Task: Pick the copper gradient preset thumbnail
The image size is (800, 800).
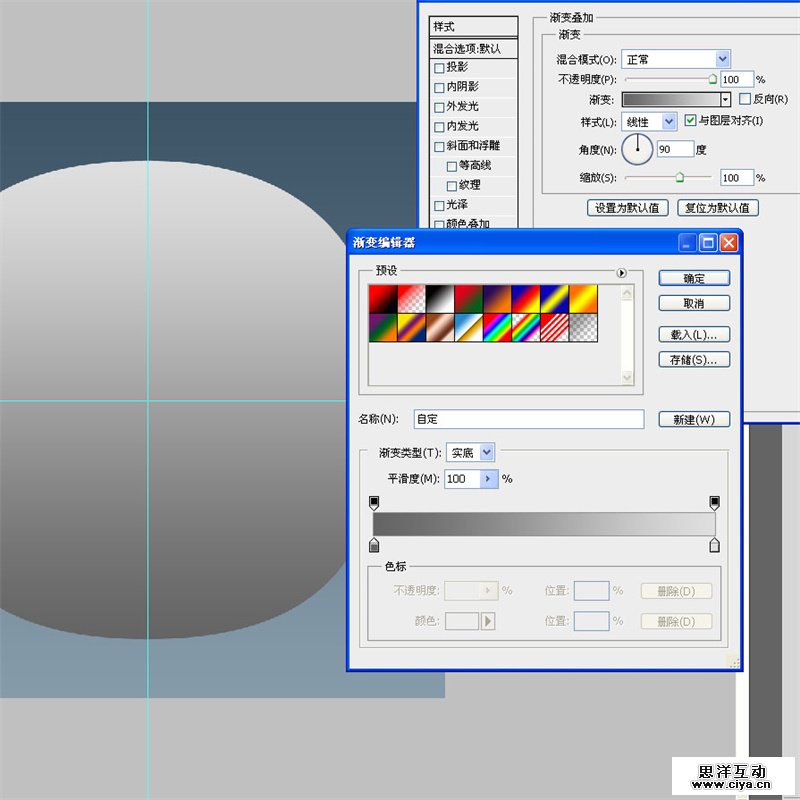Action: click(x=440, y=327)
